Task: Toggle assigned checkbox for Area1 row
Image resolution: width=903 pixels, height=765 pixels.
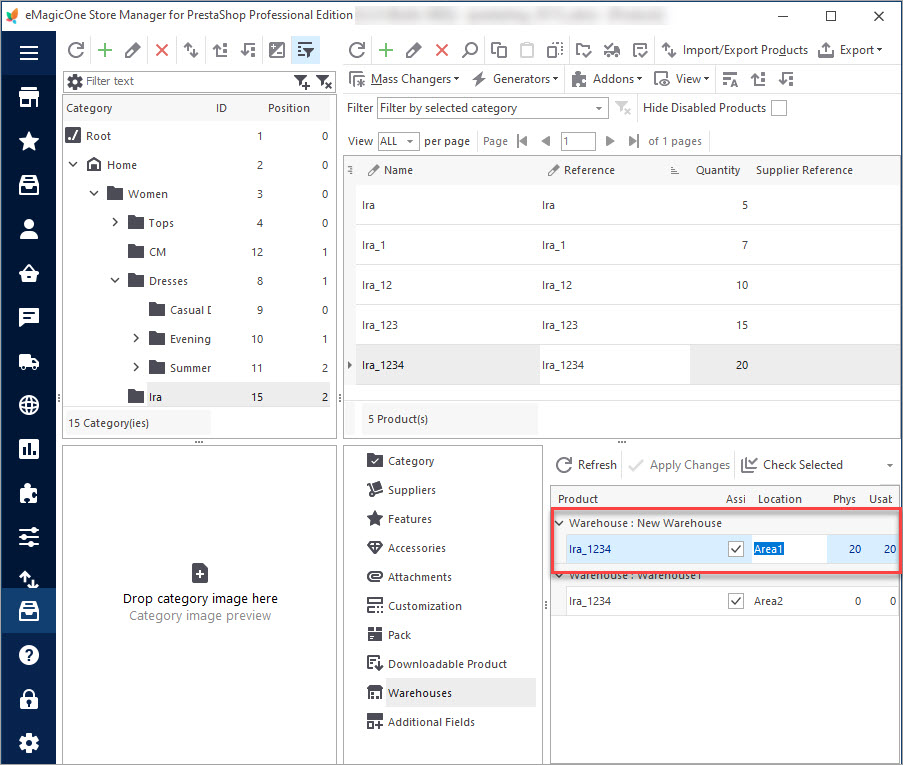Action: click(735, 549)
